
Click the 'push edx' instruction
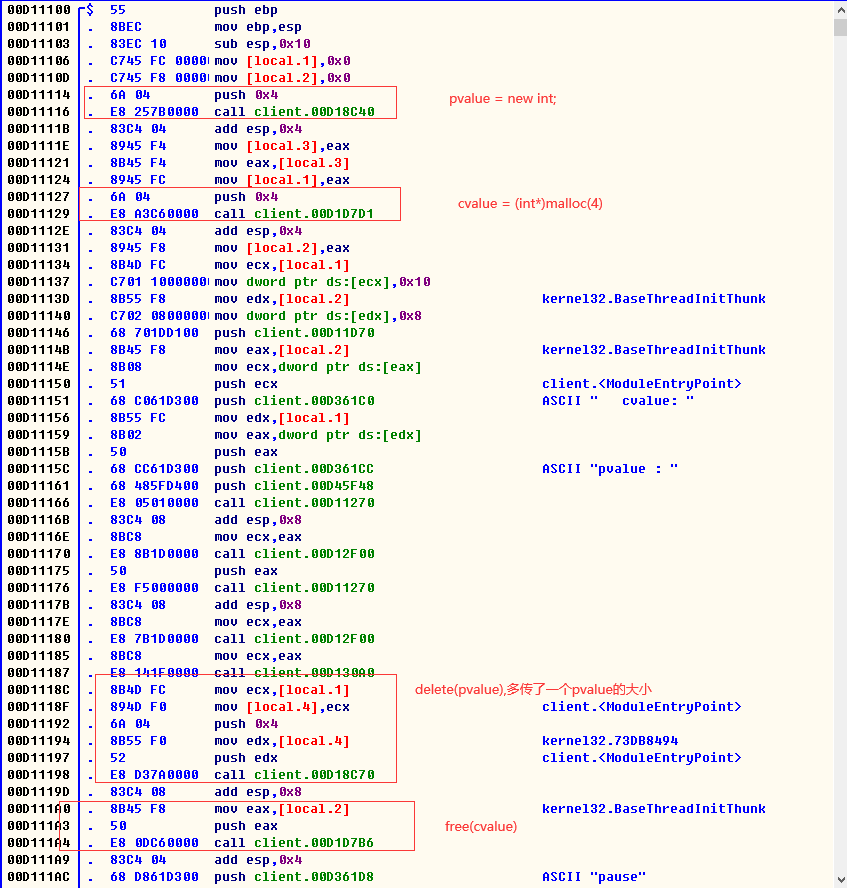[x=246, y=757]
